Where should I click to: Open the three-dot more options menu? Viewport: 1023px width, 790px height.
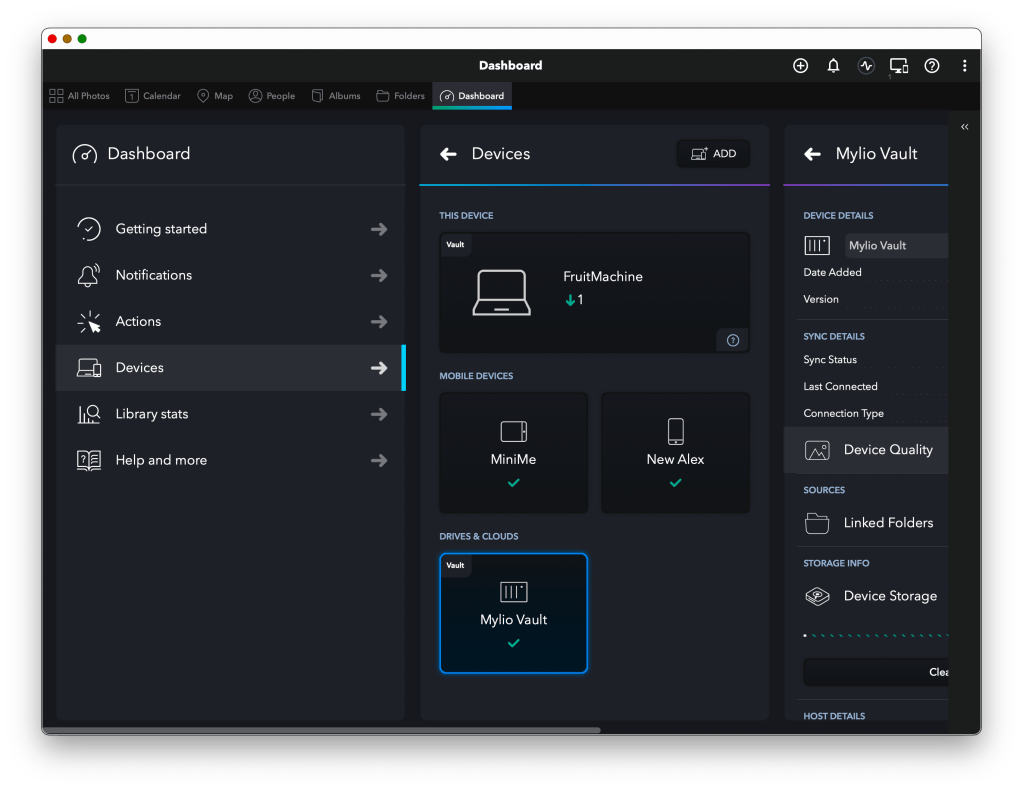pos(964,66)
